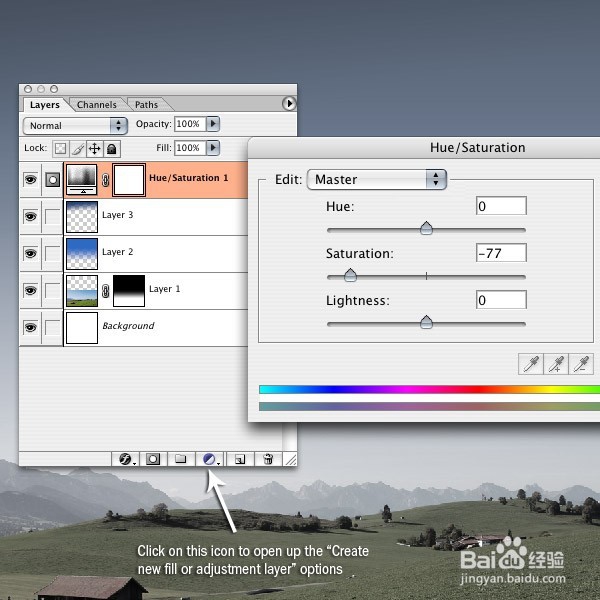This screenshot has width=600, height=600.
Task: Select the 'Layer 1' name
Action: click(165, 289)
